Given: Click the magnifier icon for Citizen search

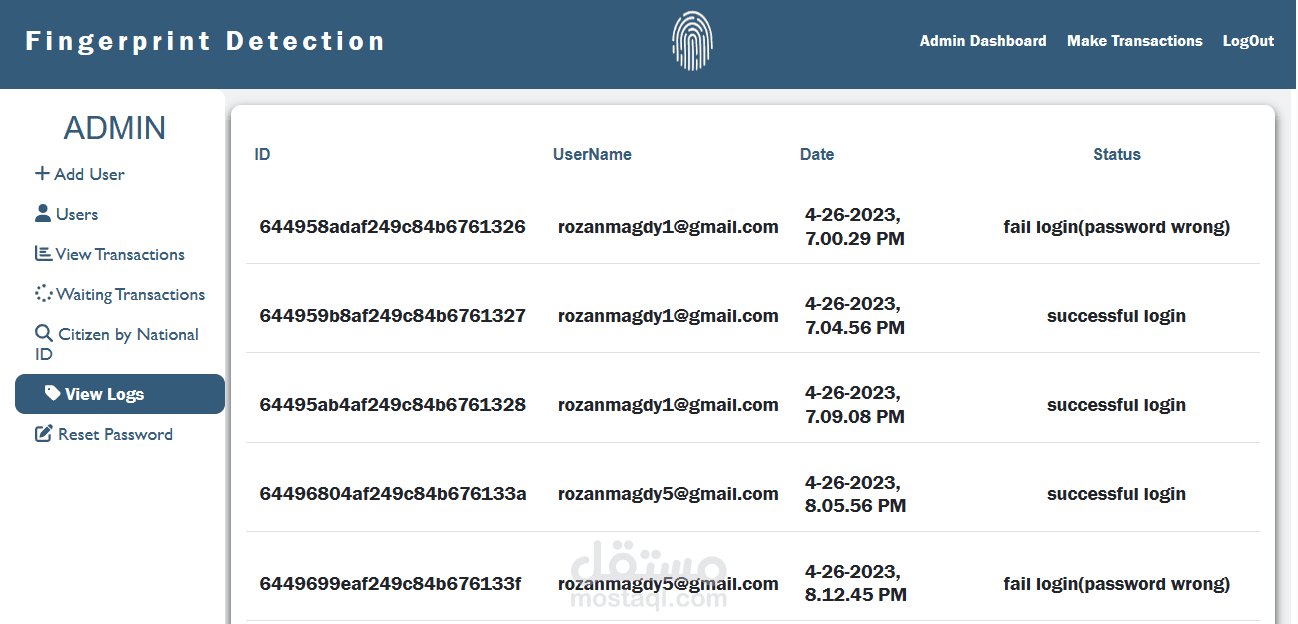Looking at the screenshot, I should pyautogui.click(x=43, y=333).
